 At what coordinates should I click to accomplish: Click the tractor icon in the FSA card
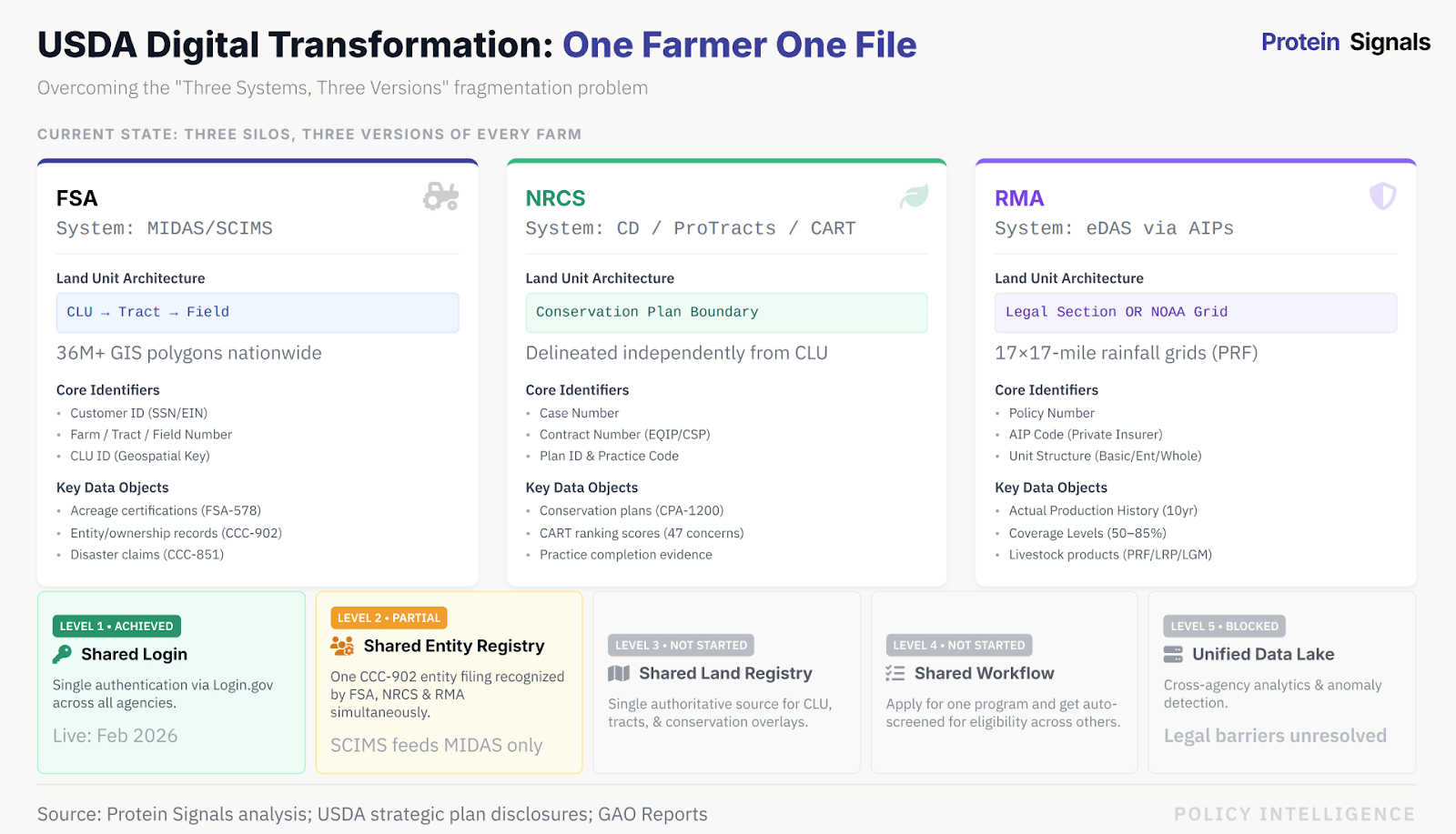click(x=440, y=196)
